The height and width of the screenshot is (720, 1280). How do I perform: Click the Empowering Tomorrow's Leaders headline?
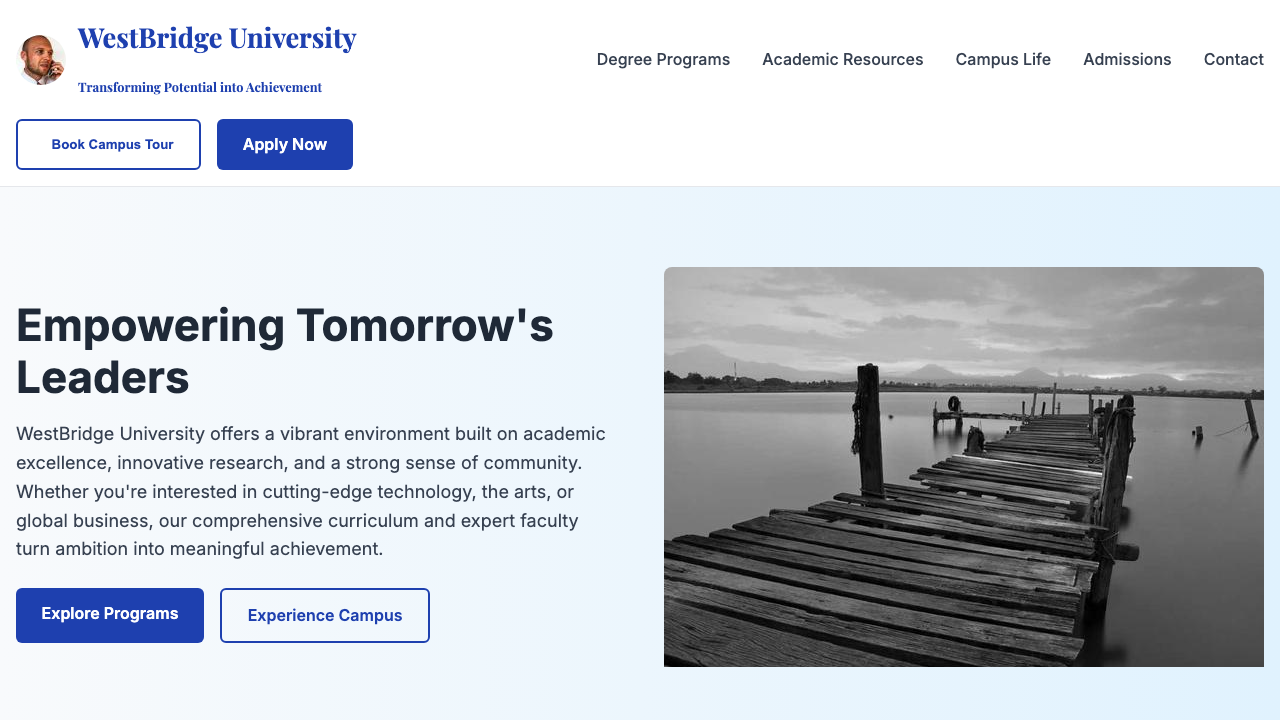click(284, 351)
